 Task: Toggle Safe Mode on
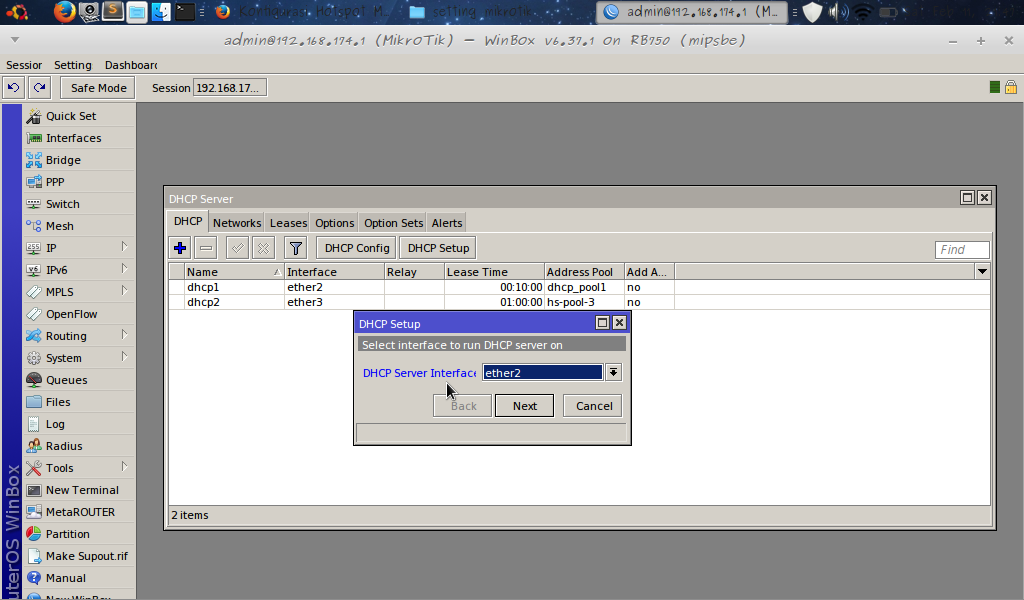(97, 87)
